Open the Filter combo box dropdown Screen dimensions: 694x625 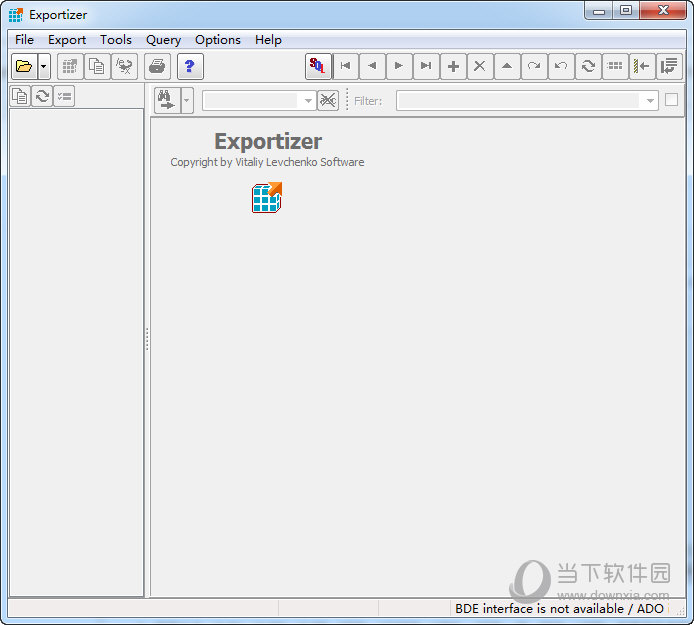point(650,101)
